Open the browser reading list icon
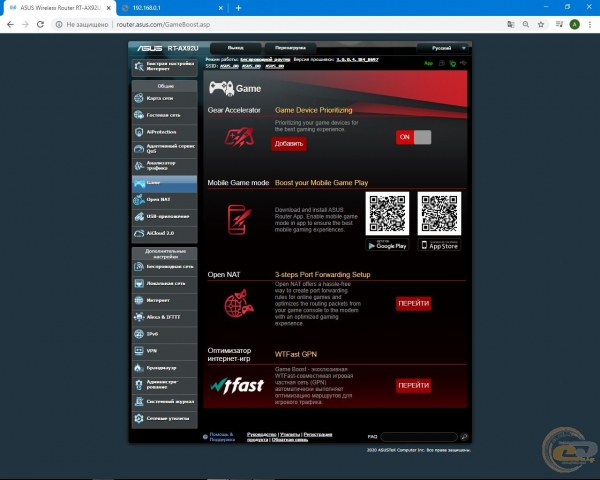The image size is (600, 480). tap(559, 24)
